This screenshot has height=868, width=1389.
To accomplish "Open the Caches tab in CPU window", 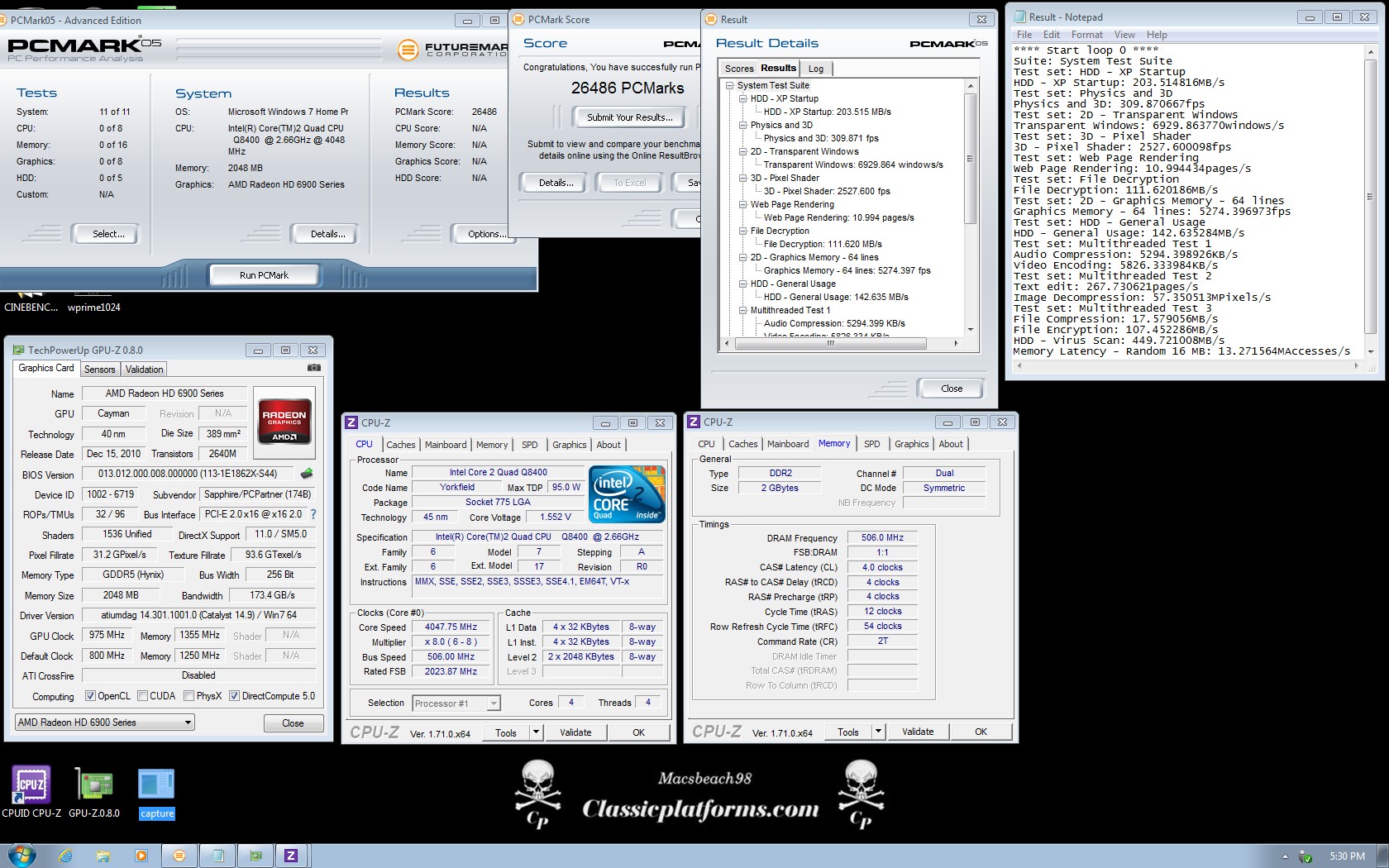I will click(x=401, y=445).
